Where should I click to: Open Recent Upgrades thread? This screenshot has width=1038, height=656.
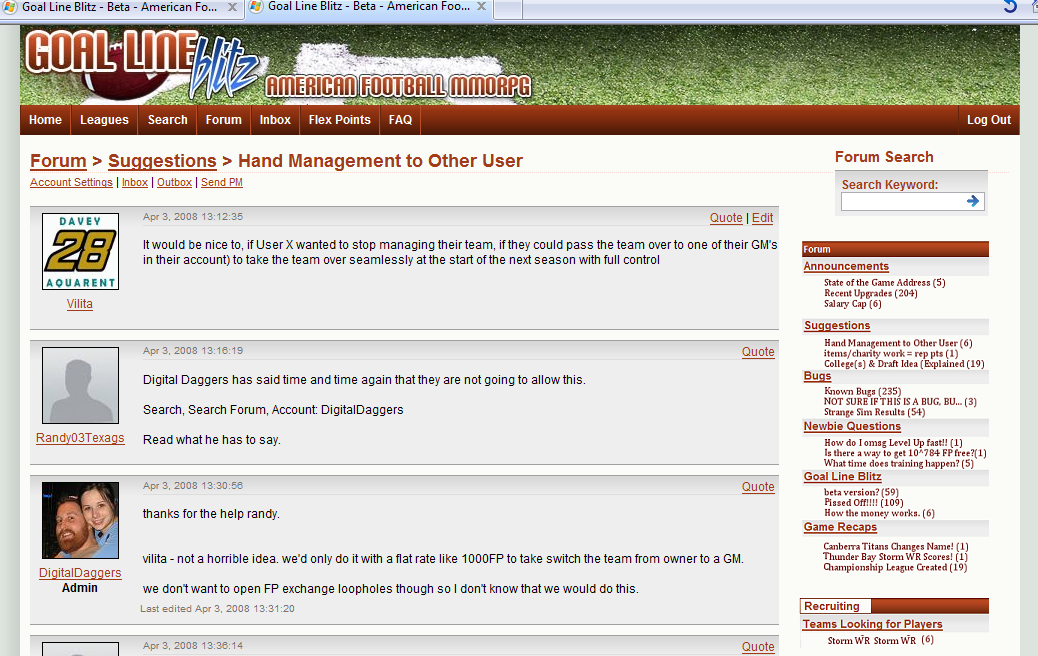(871, 293)
